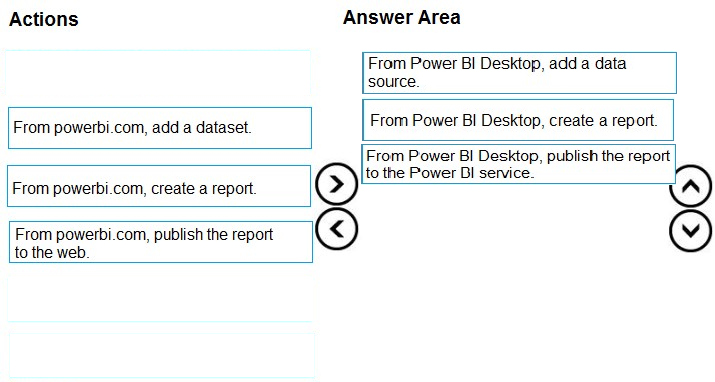
Task: Click the words 'to the web' in the publish action
Action: pos(52,252)
